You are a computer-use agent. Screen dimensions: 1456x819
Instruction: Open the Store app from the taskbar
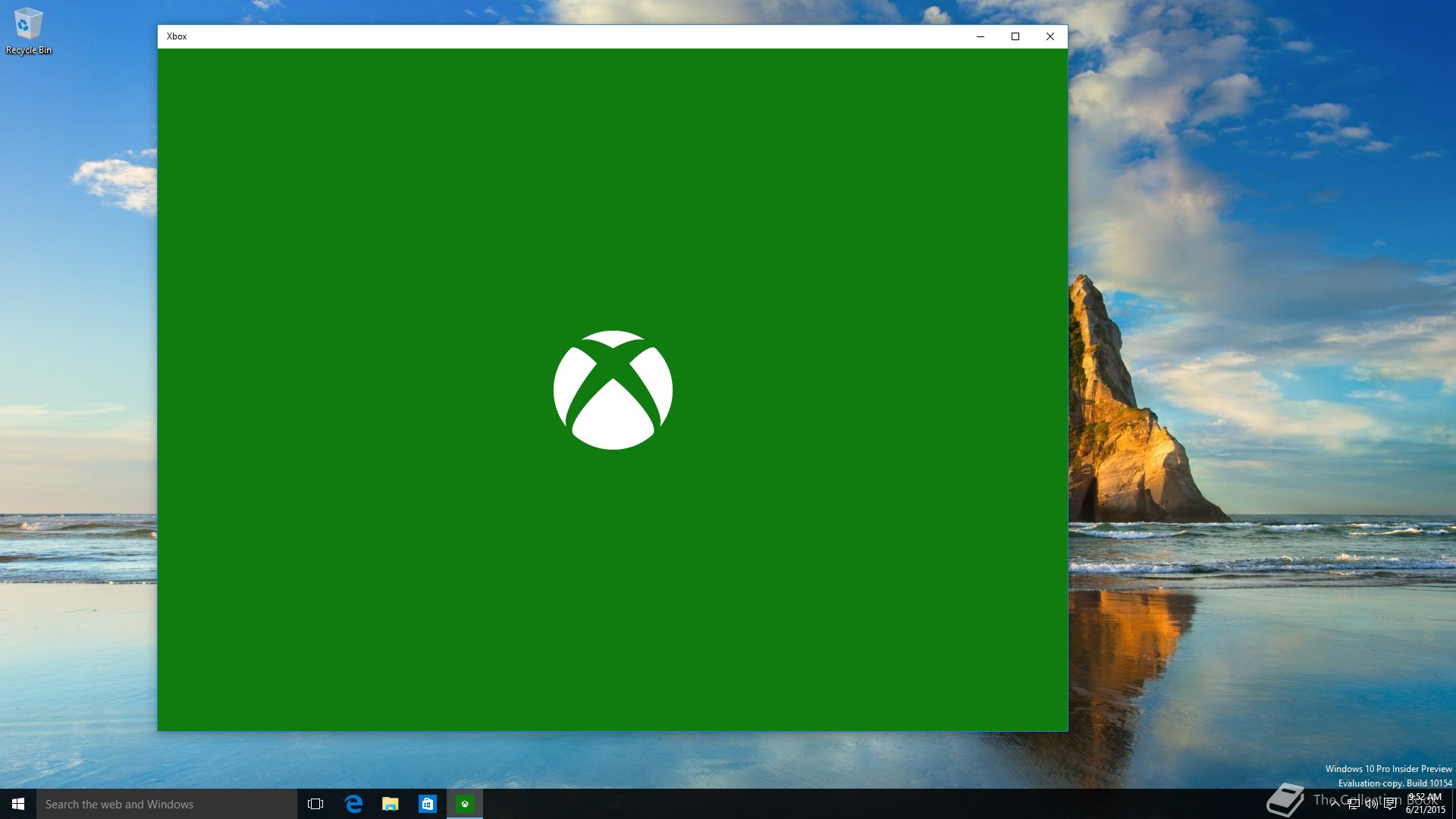[x=428, y=804]
